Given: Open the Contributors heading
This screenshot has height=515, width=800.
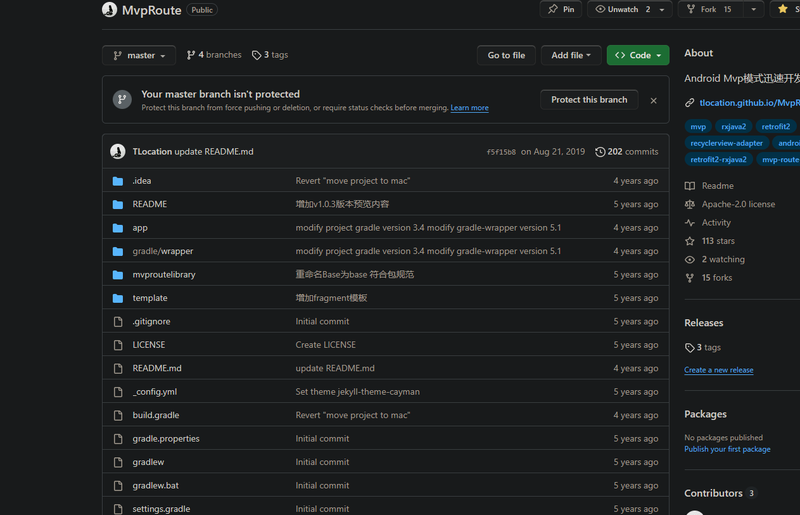Looking at the screenshot, I should [713, 493].
